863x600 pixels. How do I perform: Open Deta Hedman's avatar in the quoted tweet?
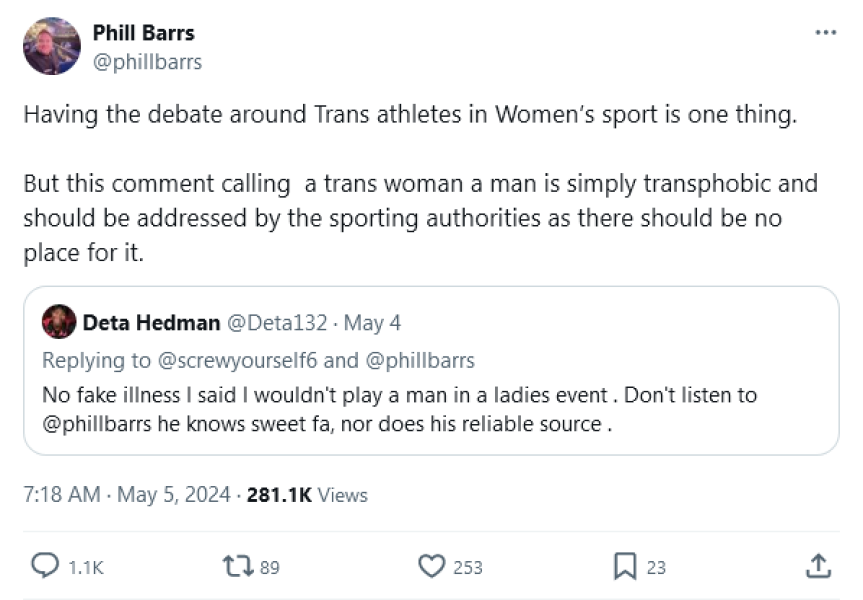(61, 322)
